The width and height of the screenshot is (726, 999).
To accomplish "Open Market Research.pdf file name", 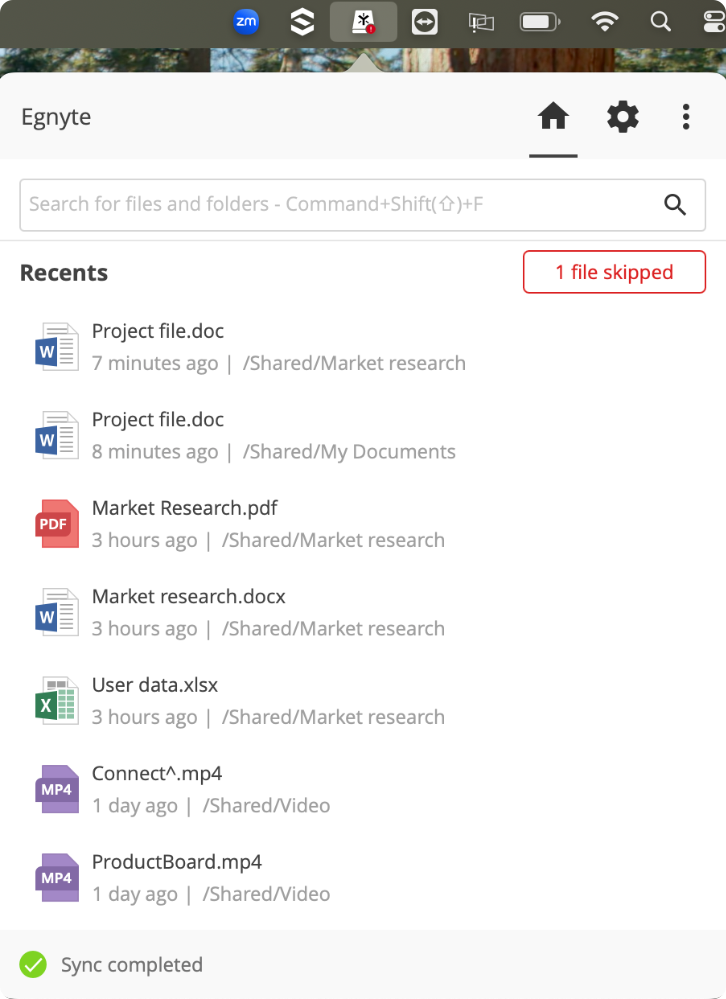I will click(185, 508).
